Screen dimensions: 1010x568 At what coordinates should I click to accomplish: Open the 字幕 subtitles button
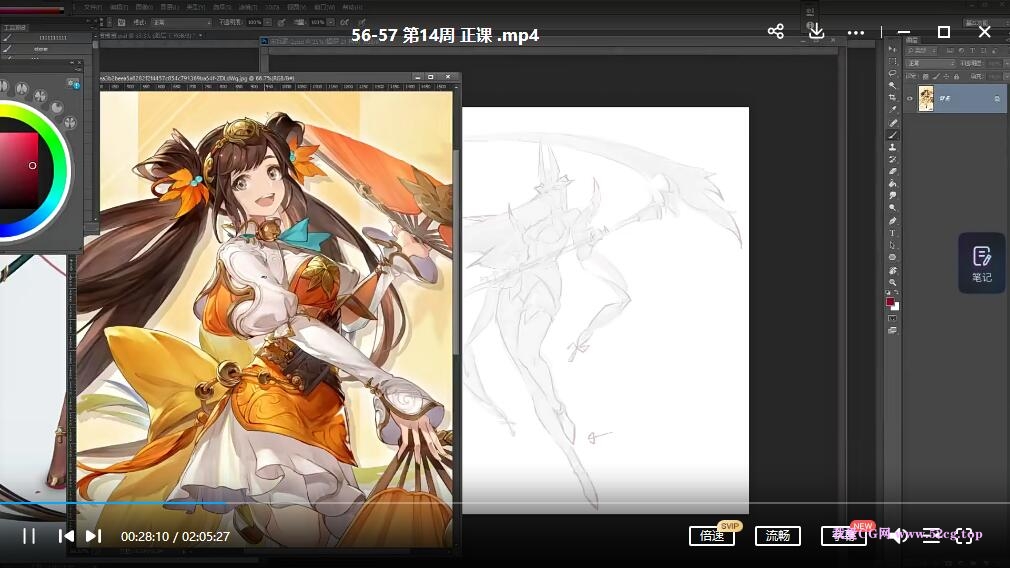pos(844,535)
